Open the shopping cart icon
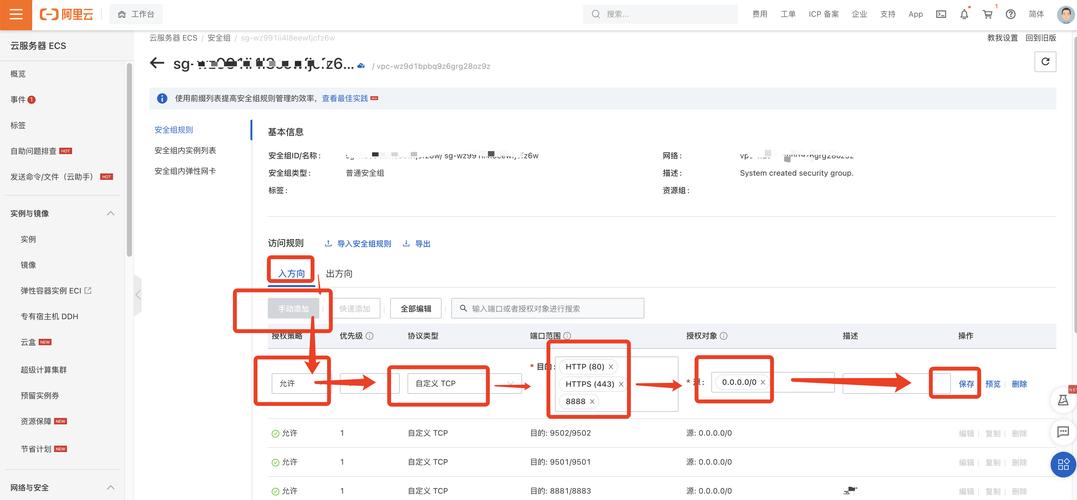 [x=988, y=14]
